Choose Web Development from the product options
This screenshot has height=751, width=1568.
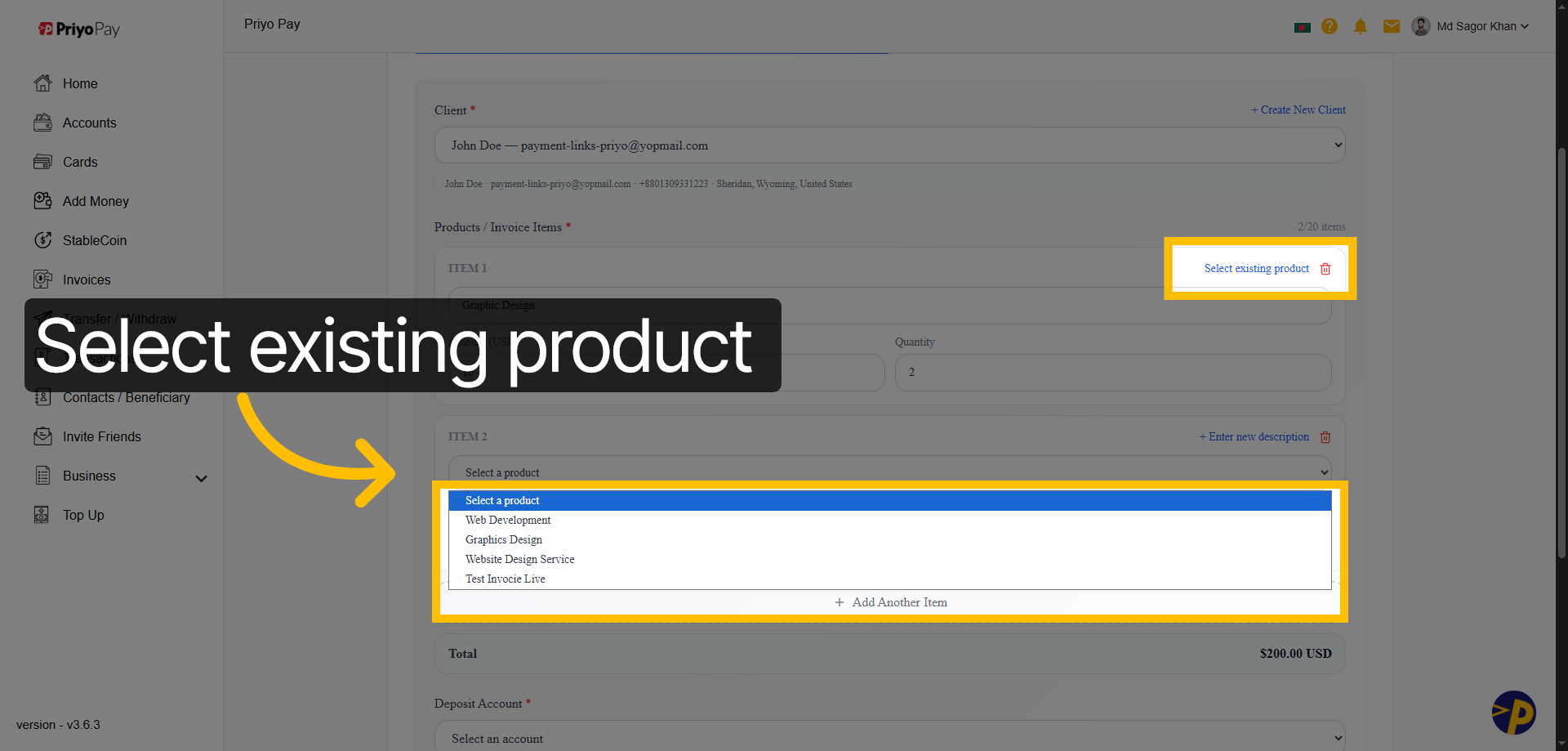pyautogui.click(x=507, y=520)
